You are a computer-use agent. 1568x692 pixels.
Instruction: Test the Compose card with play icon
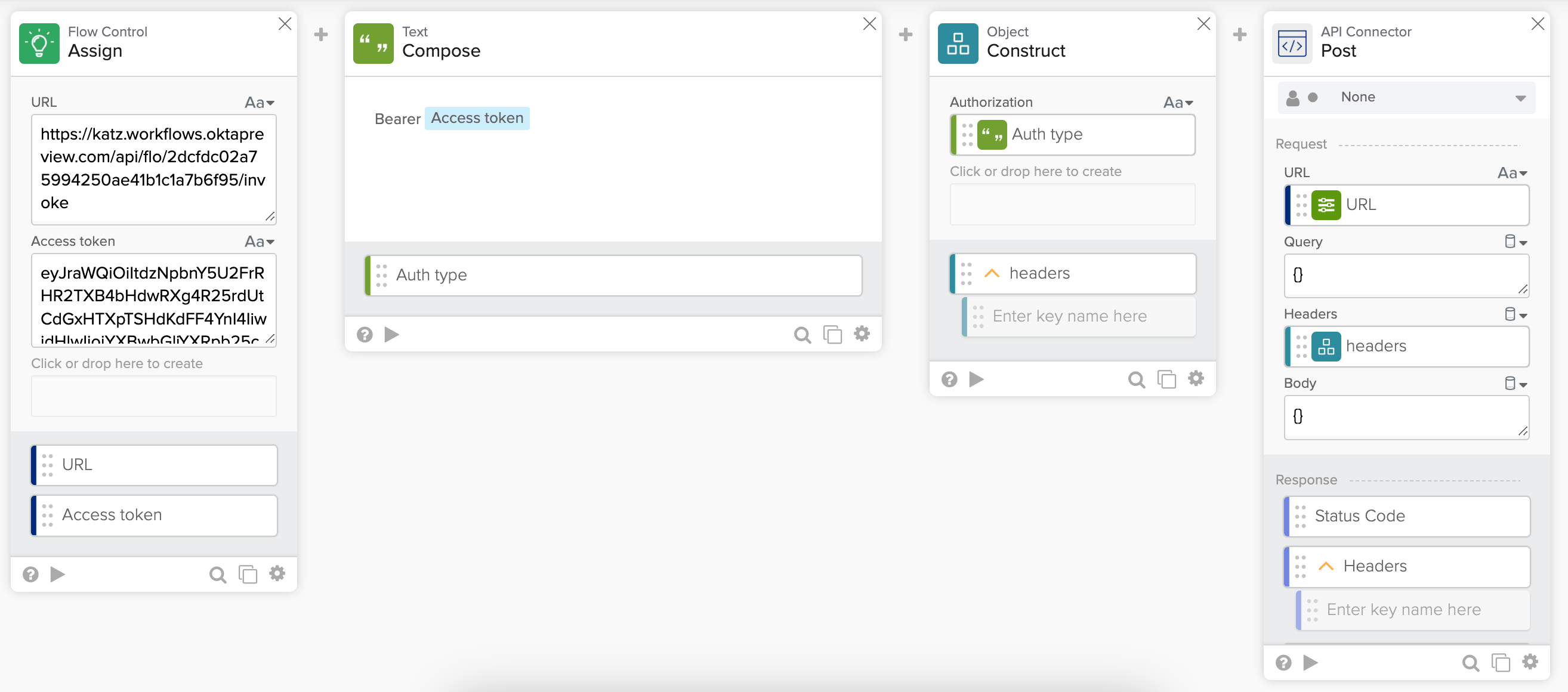pos(391,334)
